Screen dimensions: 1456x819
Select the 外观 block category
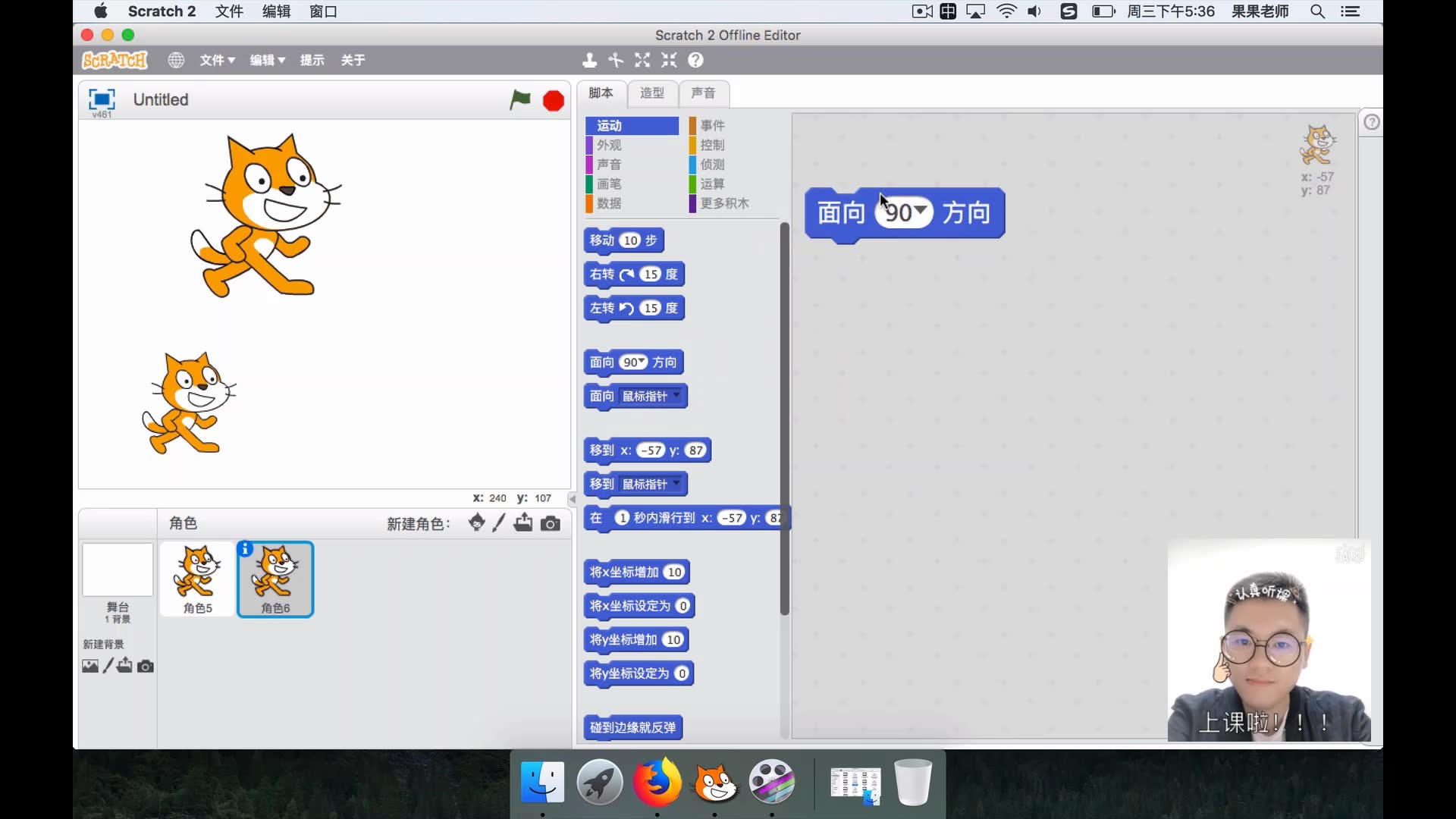[609, 145]
